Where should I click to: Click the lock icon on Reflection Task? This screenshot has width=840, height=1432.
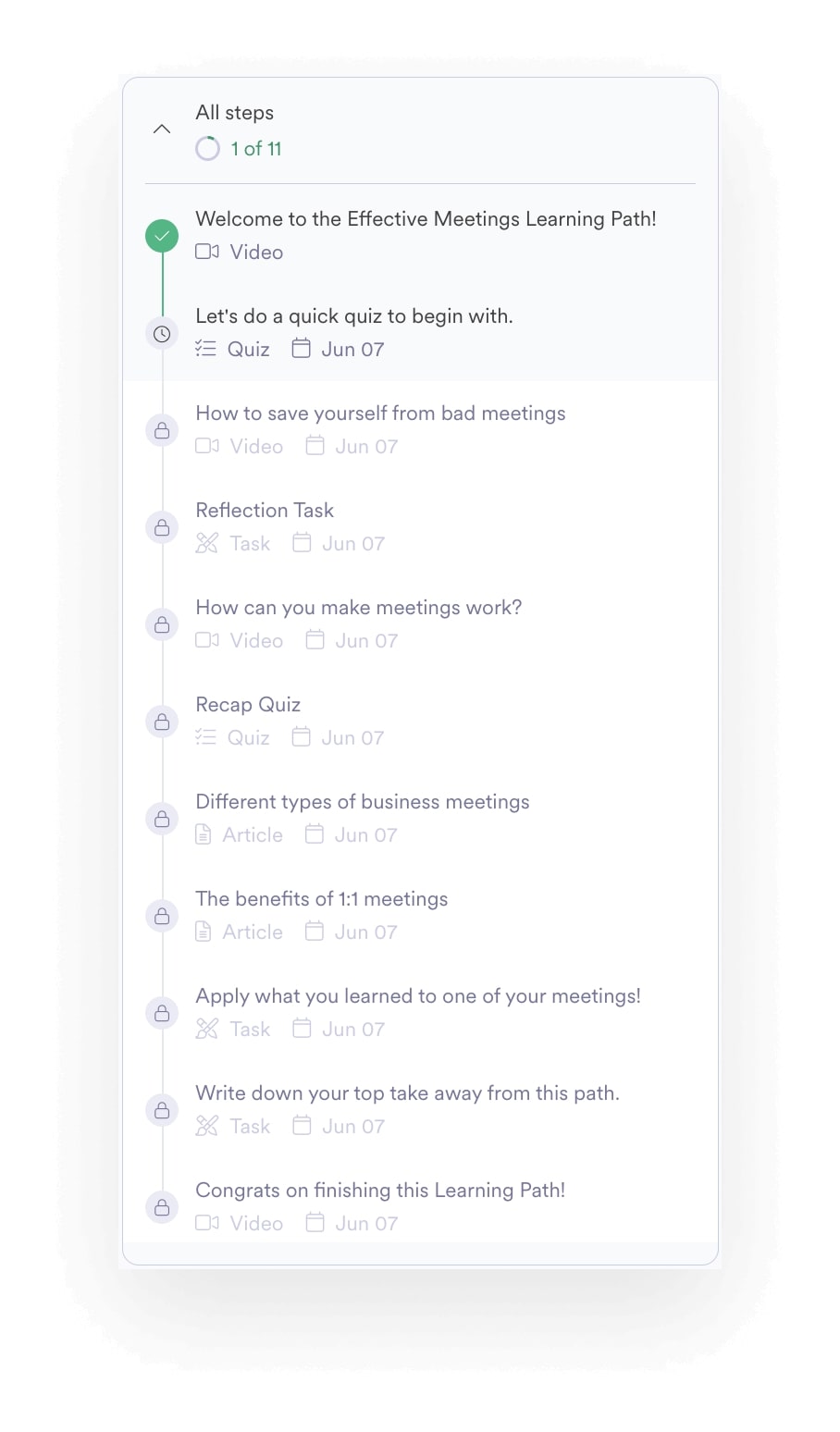[161, 527]
